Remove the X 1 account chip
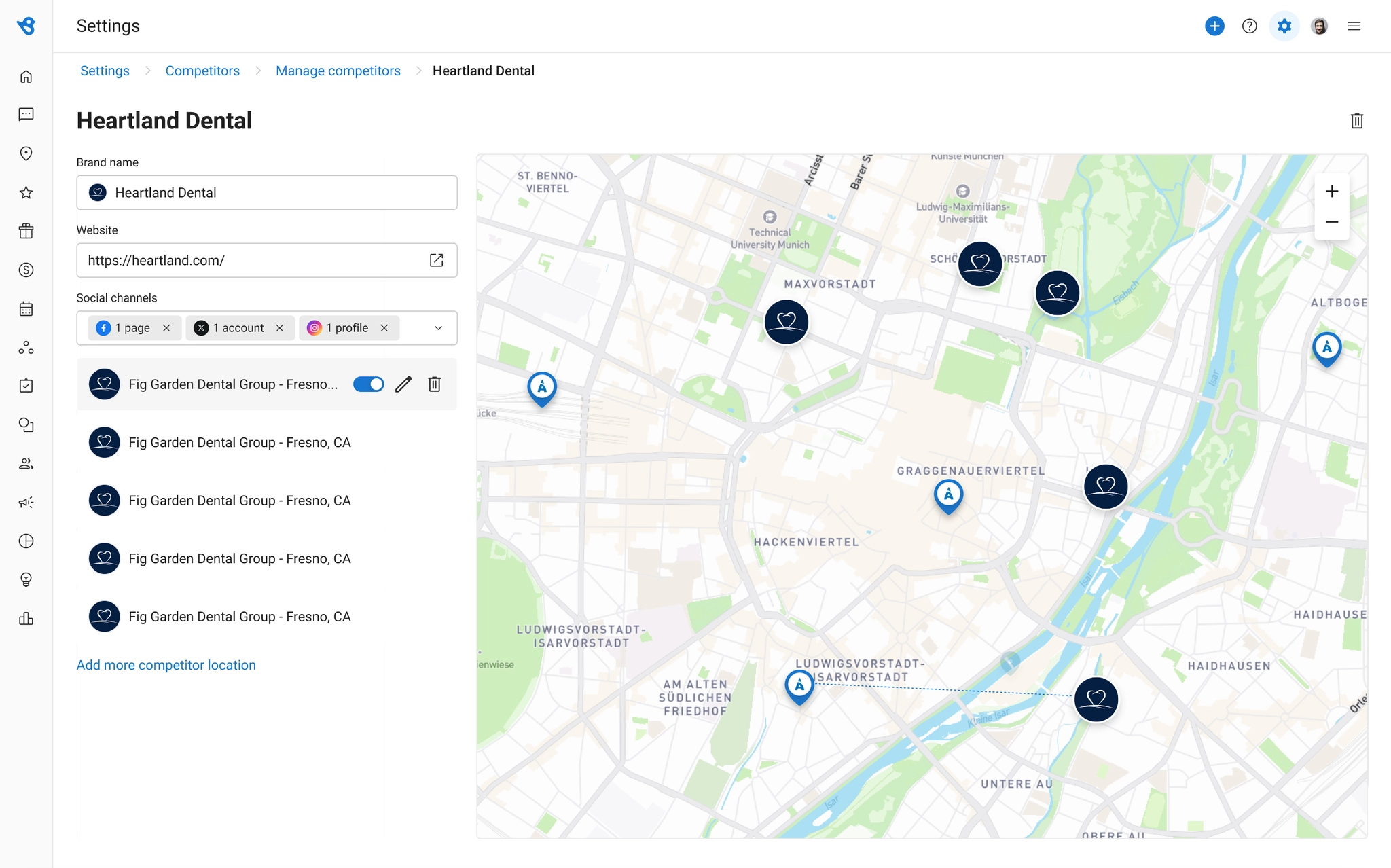The height and width of the screenshot is (868, 1391). click(x=280, y=328)
